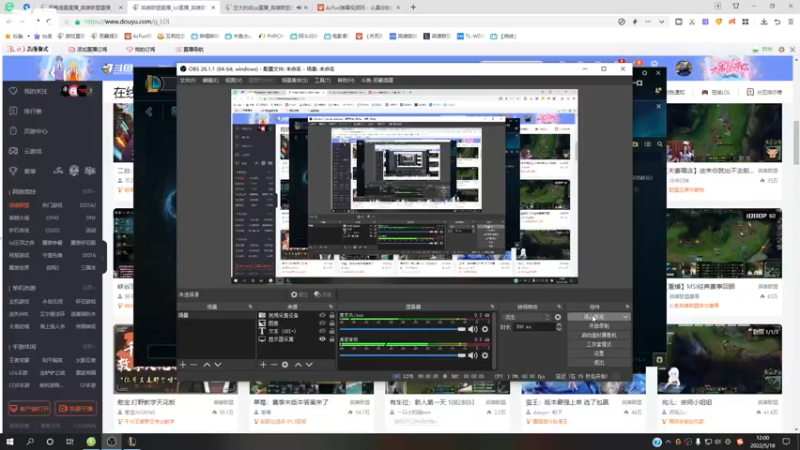Toggle visibility of image source
Image resolution: width=800 pixels, height=450 pixels.
point(322,323)
